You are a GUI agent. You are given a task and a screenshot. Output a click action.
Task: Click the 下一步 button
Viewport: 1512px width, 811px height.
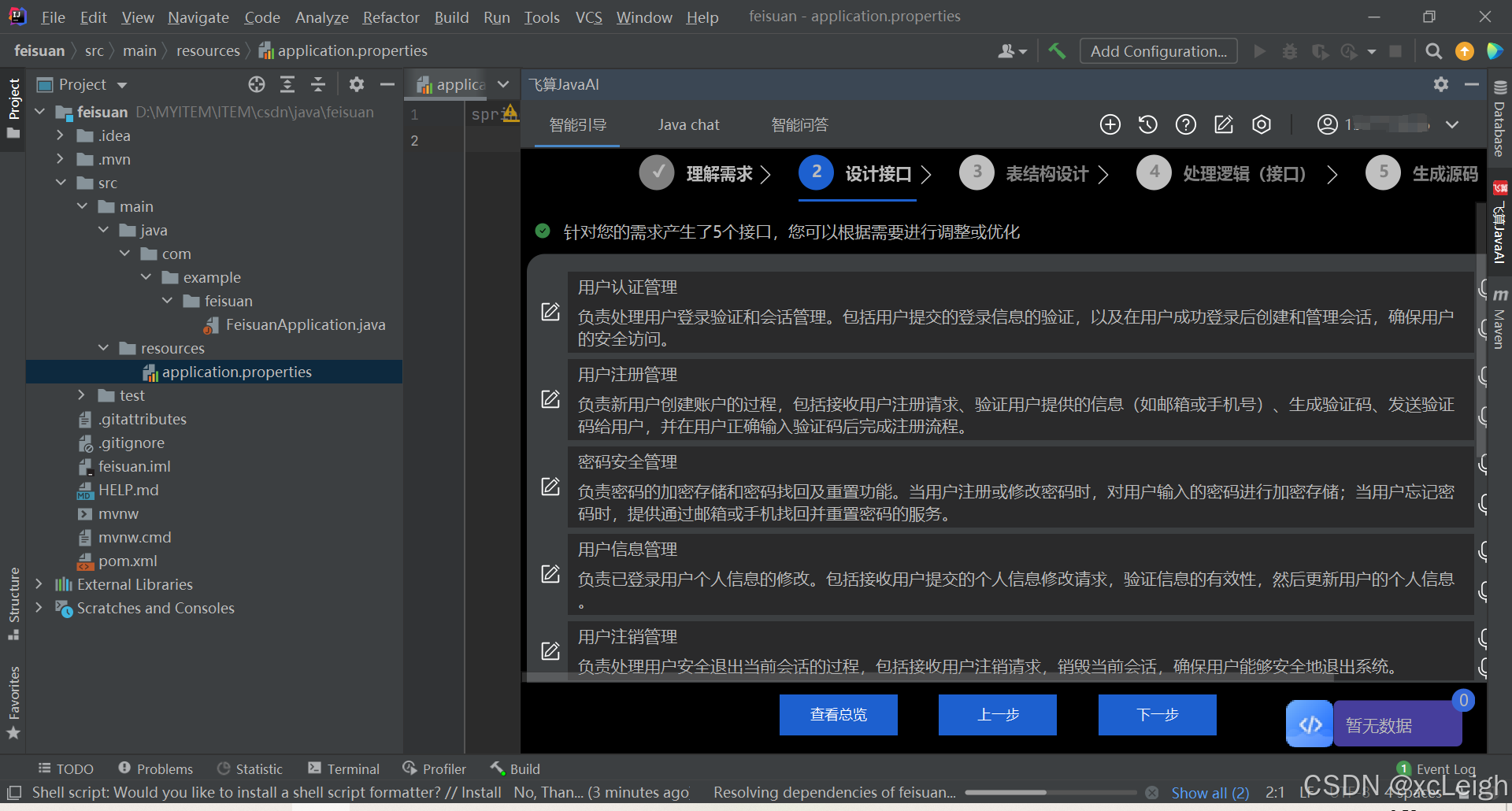[1156, 715]
